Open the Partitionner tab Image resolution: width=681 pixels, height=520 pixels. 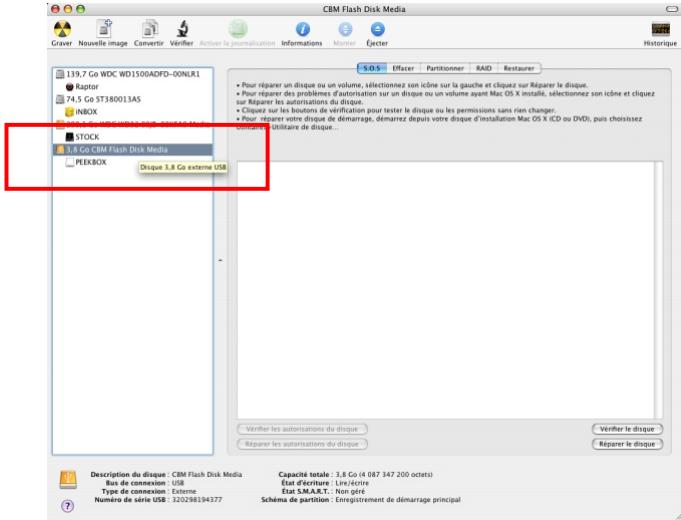(445, 68)
